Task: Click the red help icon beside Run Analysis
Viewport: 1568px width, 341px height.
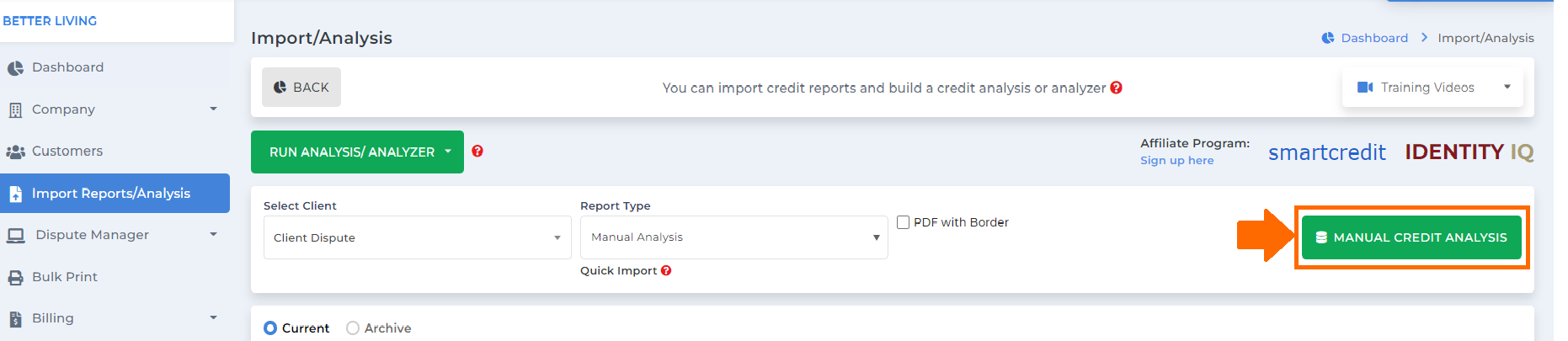Action: 477,152
